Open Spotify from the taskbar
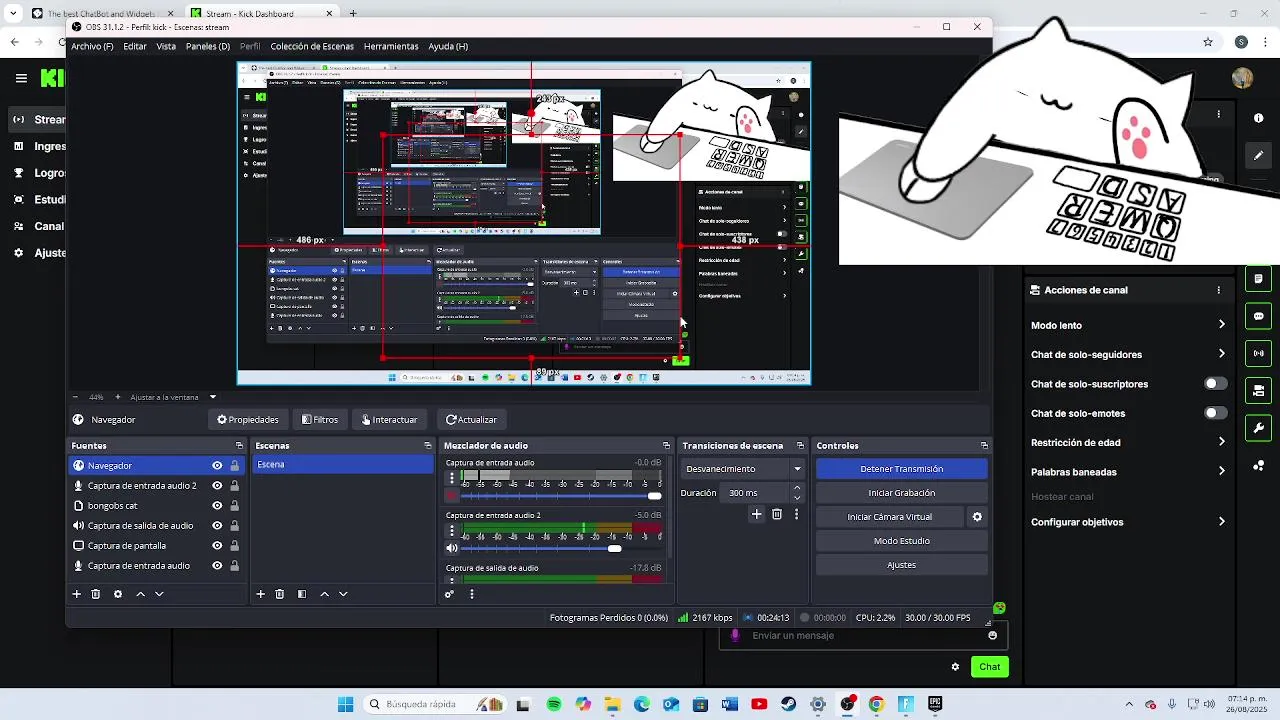Viewport: 1280px width, 720px height. [554, 705]
